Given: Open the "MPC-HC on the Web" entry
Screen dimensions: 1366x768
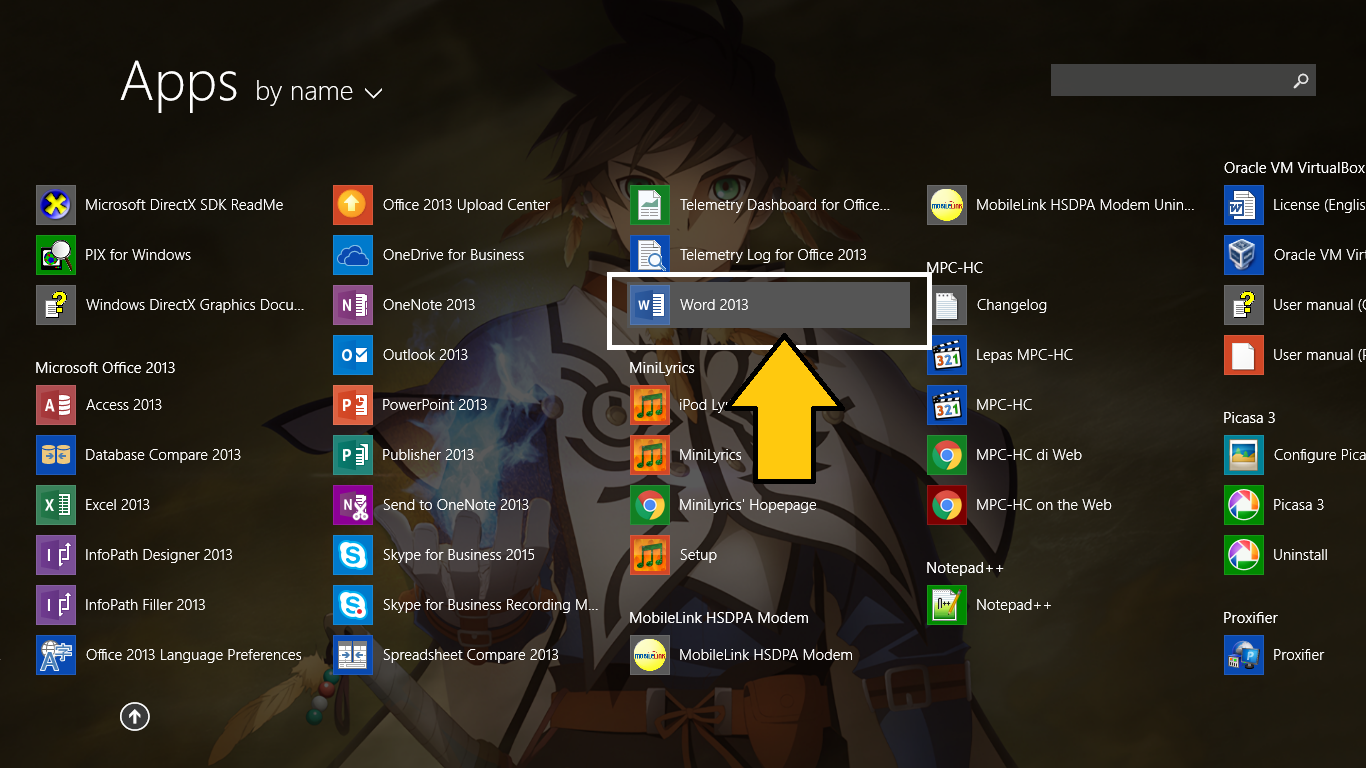Looking at the screenshot, I should pos(1020,505).
